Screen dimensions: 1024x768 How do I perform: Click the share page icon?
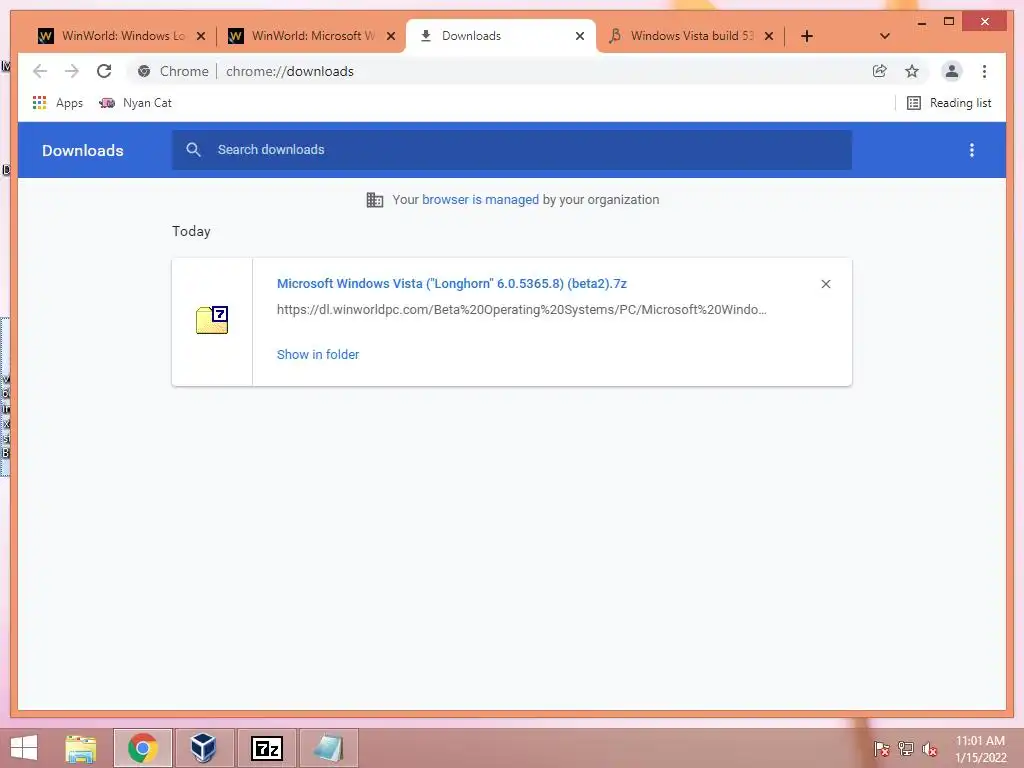coord(880,71)
